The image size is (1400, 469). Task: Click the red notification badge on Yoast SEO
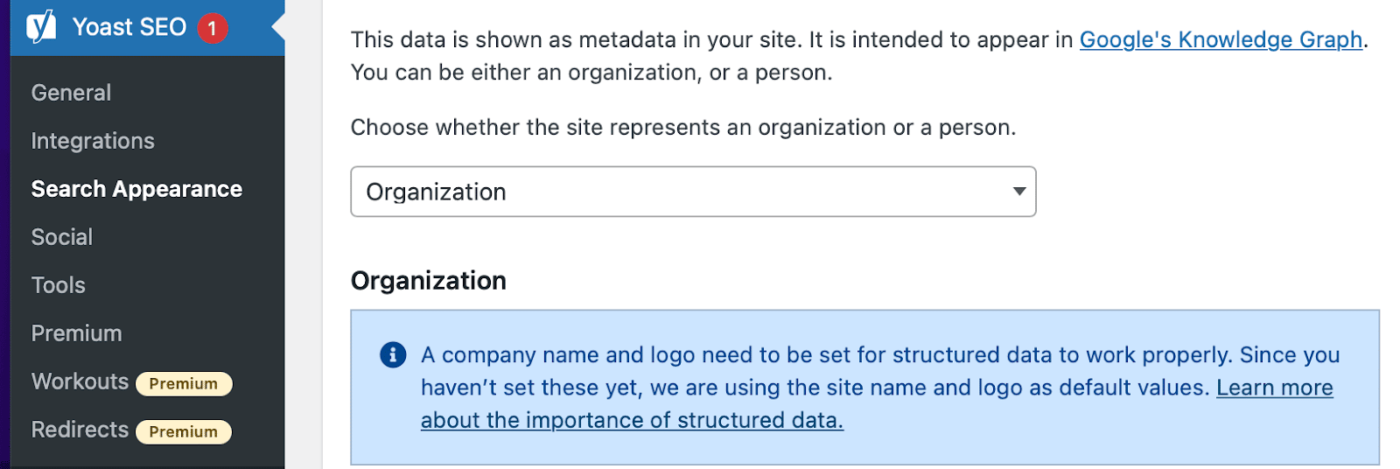(212, 28)
